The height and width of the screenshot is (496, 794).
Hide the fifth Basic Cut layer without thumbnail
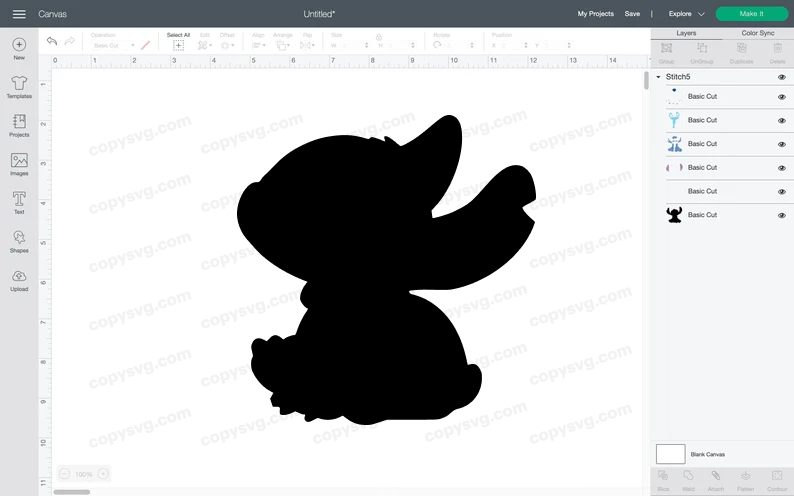click(x=782, y=192)
